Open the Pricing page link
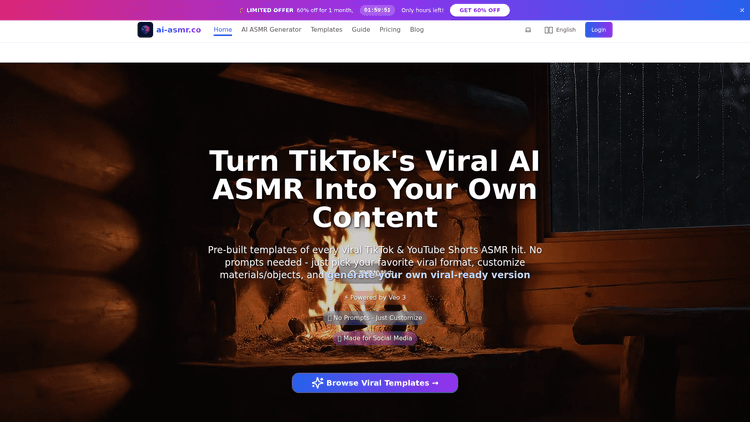The height and width of the screenshot is (422, 750). pos(390,30)
